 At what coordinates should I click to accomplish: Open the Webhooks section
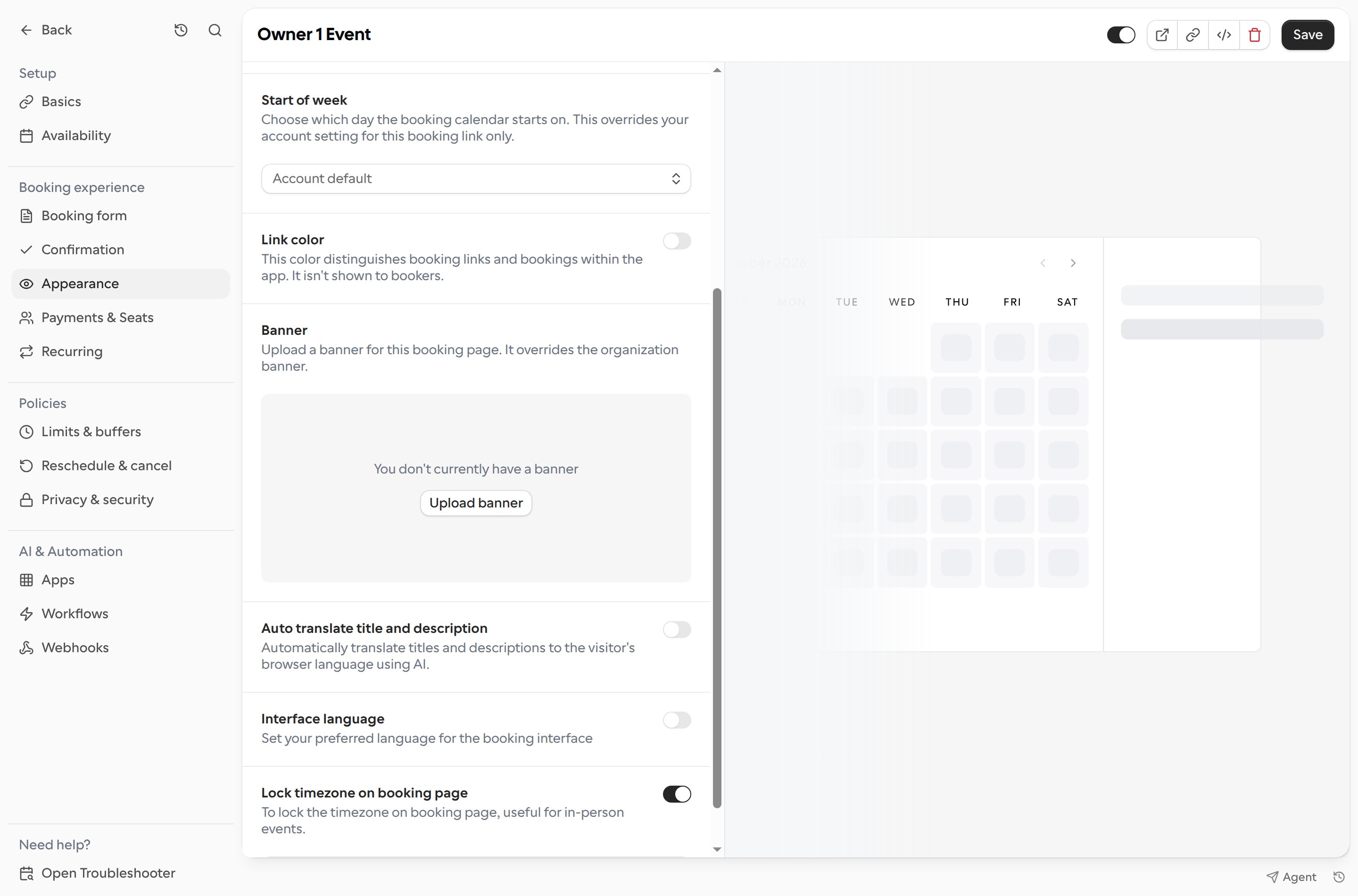(121, 648)
